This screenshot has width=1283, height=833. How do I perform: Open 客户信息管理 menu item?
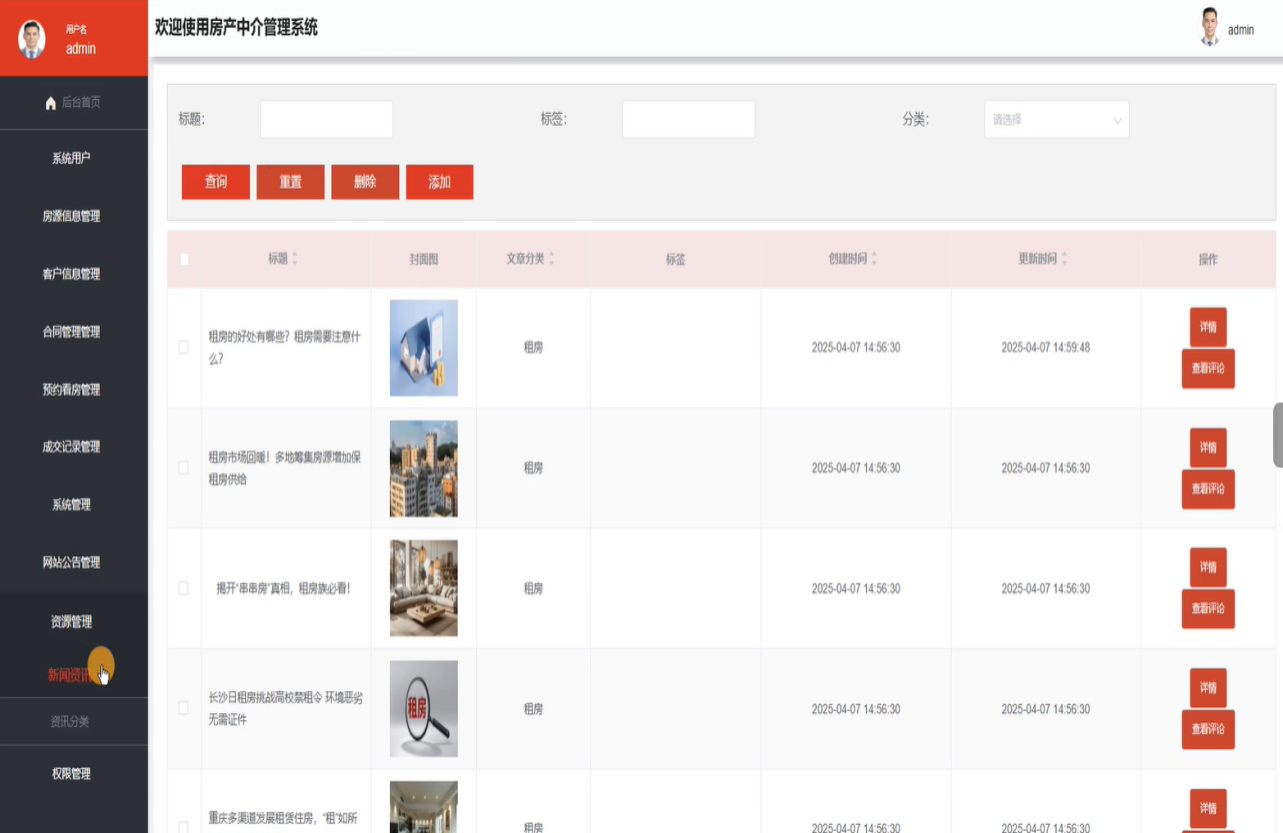coord(71,274)
